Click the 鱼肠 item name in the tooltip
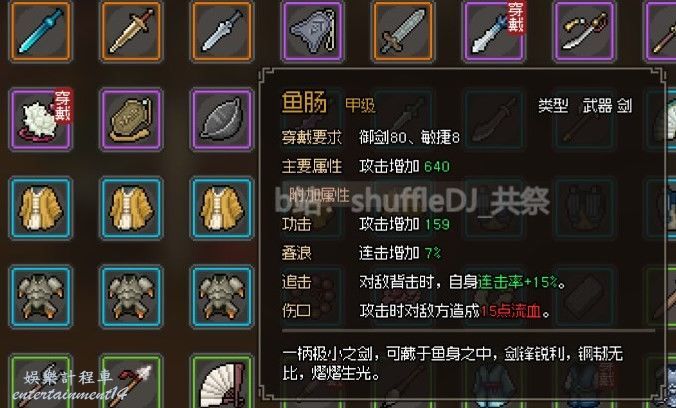 (x=304, y=103)
